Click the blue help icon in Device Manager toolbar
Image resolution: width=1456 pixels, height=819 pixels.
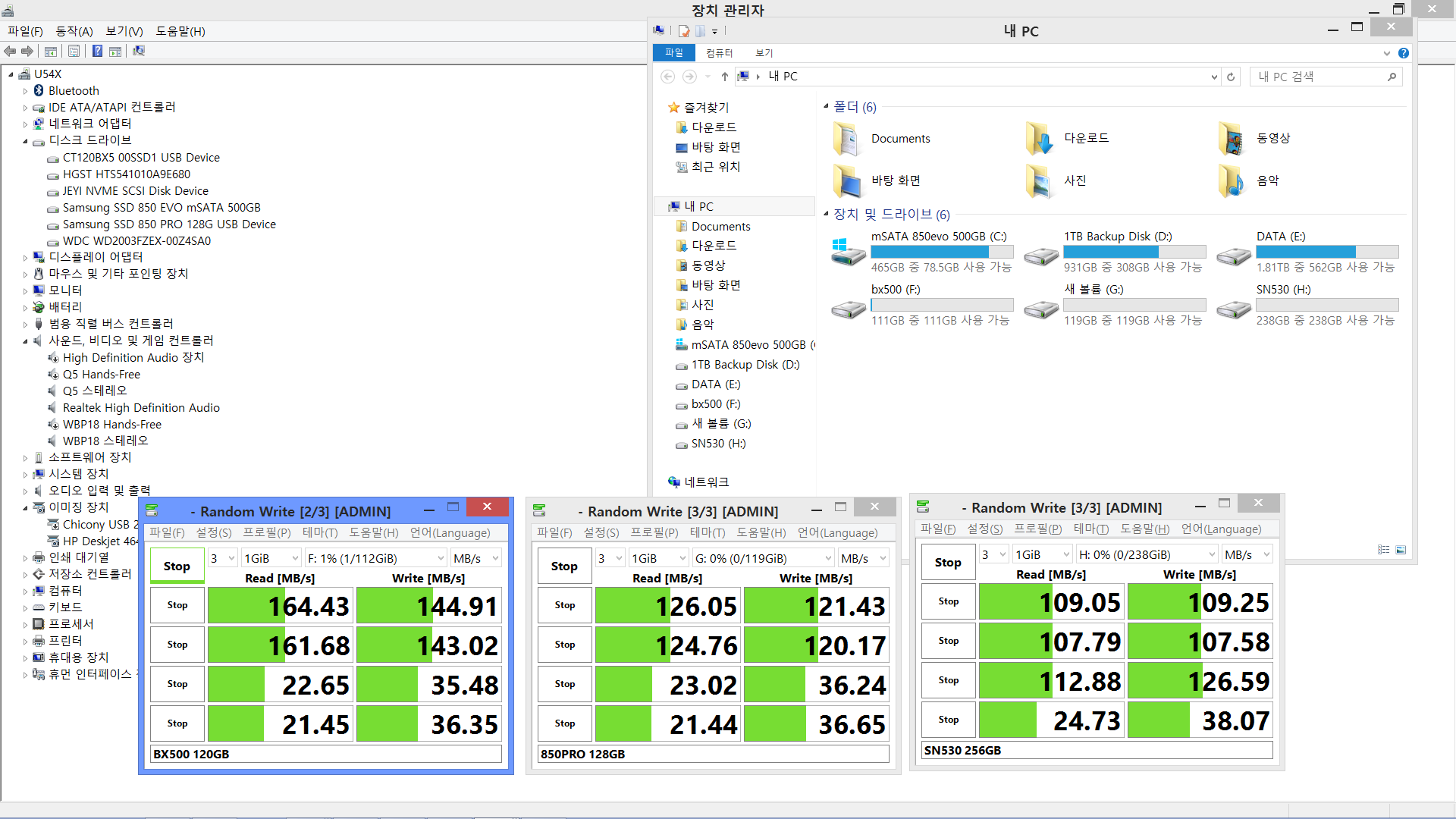(97, 51)
